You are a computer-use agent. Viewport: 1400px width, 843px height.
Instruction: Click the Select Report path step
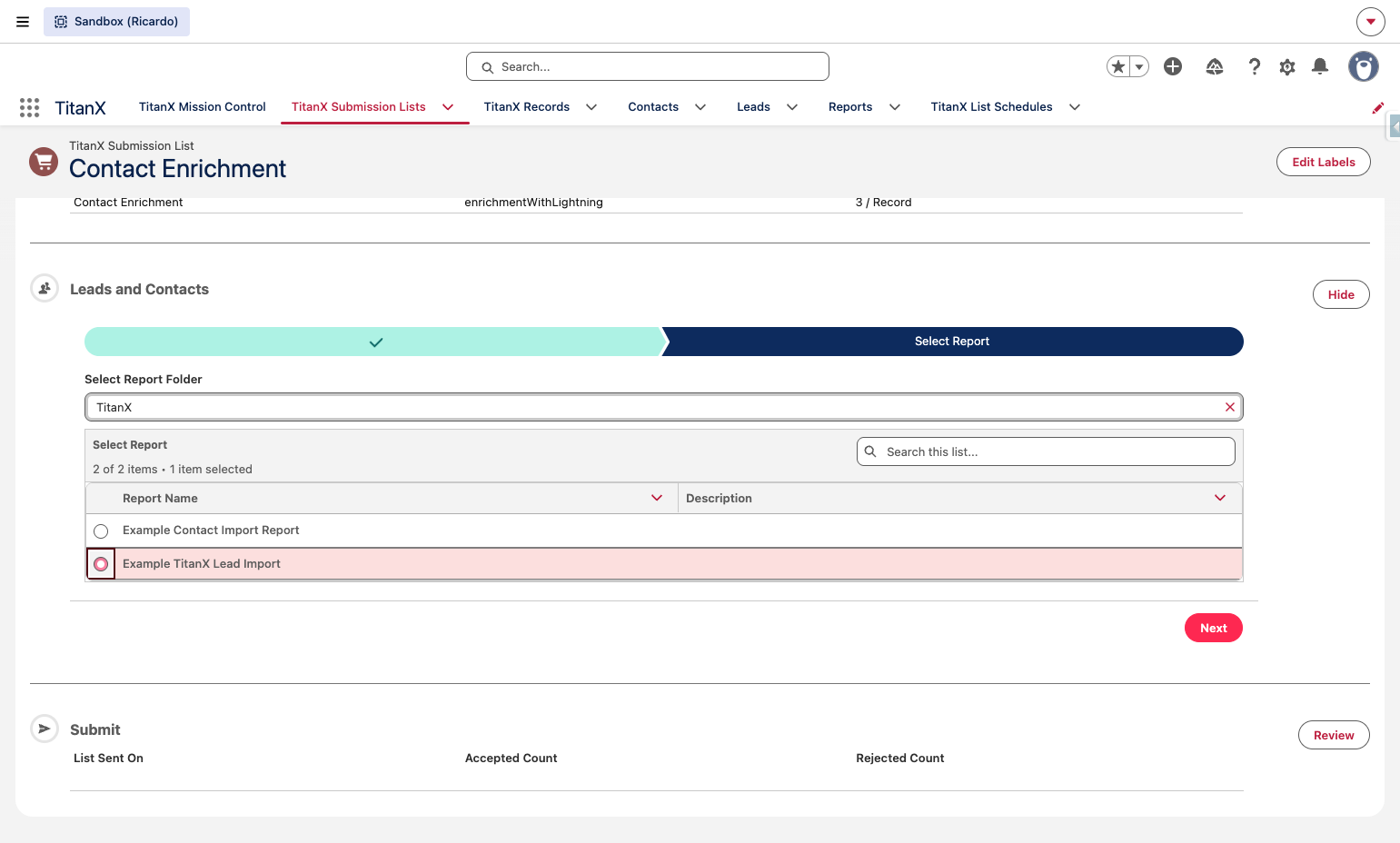point(952,342)
